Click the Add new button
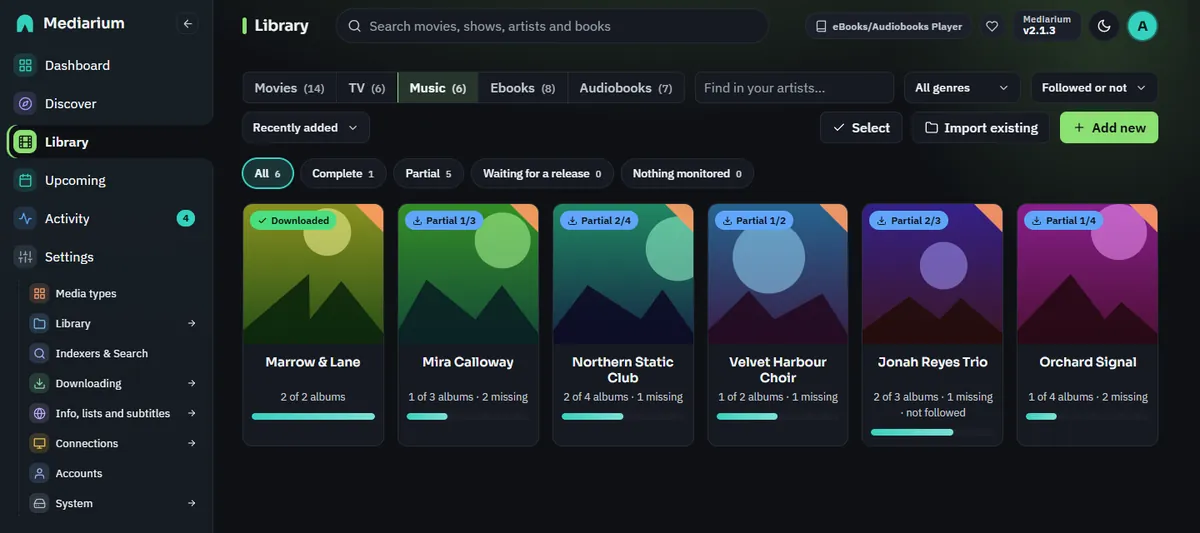This screenshot has width=1200, height=533. (1109, 128)
